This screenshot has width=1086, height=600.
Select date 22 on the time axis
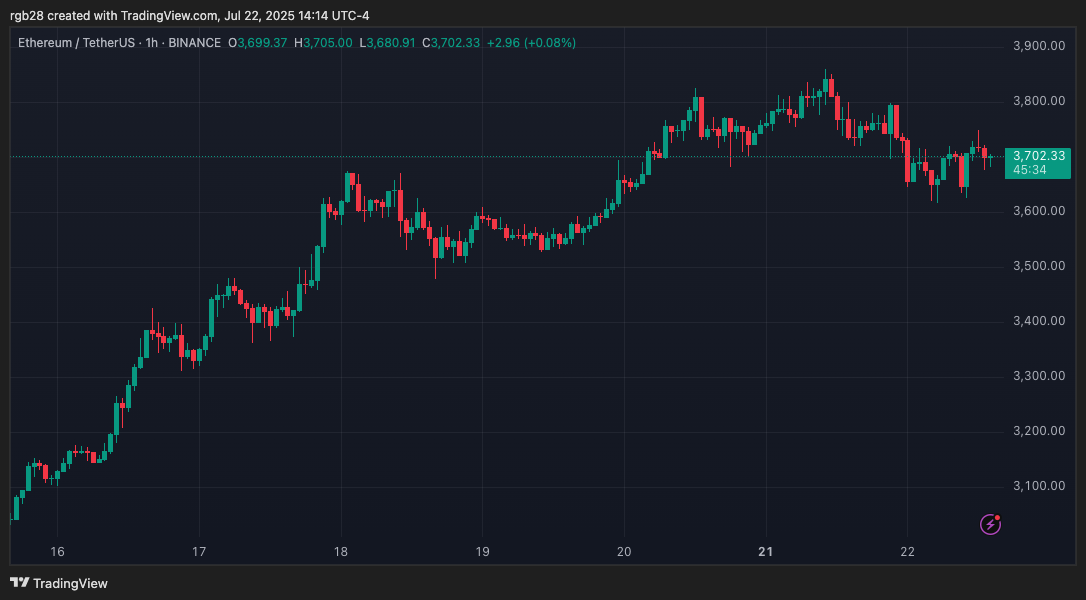907,552
